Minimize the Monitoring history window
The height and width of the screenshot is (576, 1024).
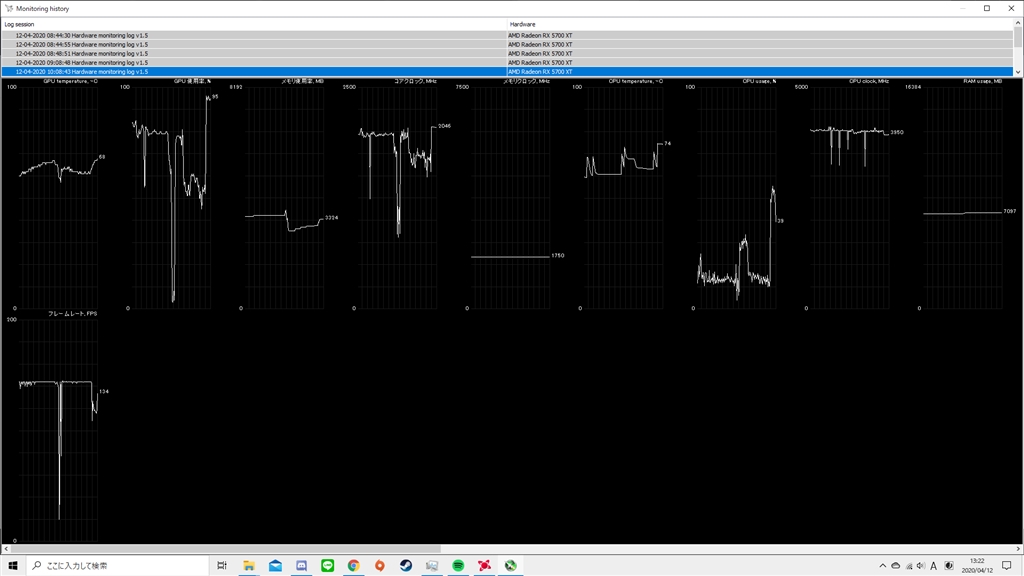963,8
